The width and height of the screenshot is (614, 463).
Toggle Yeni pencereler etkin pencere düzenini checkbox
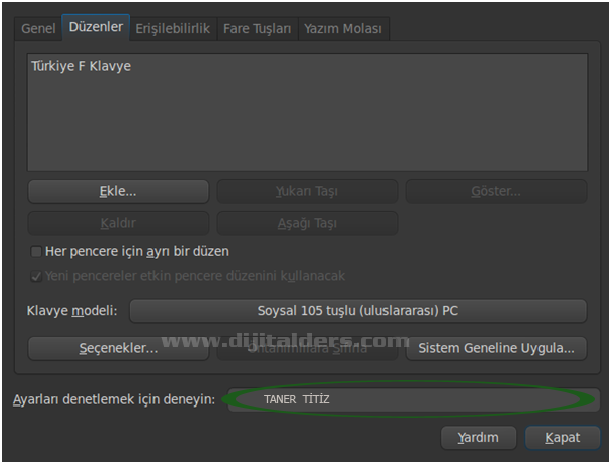36,277
